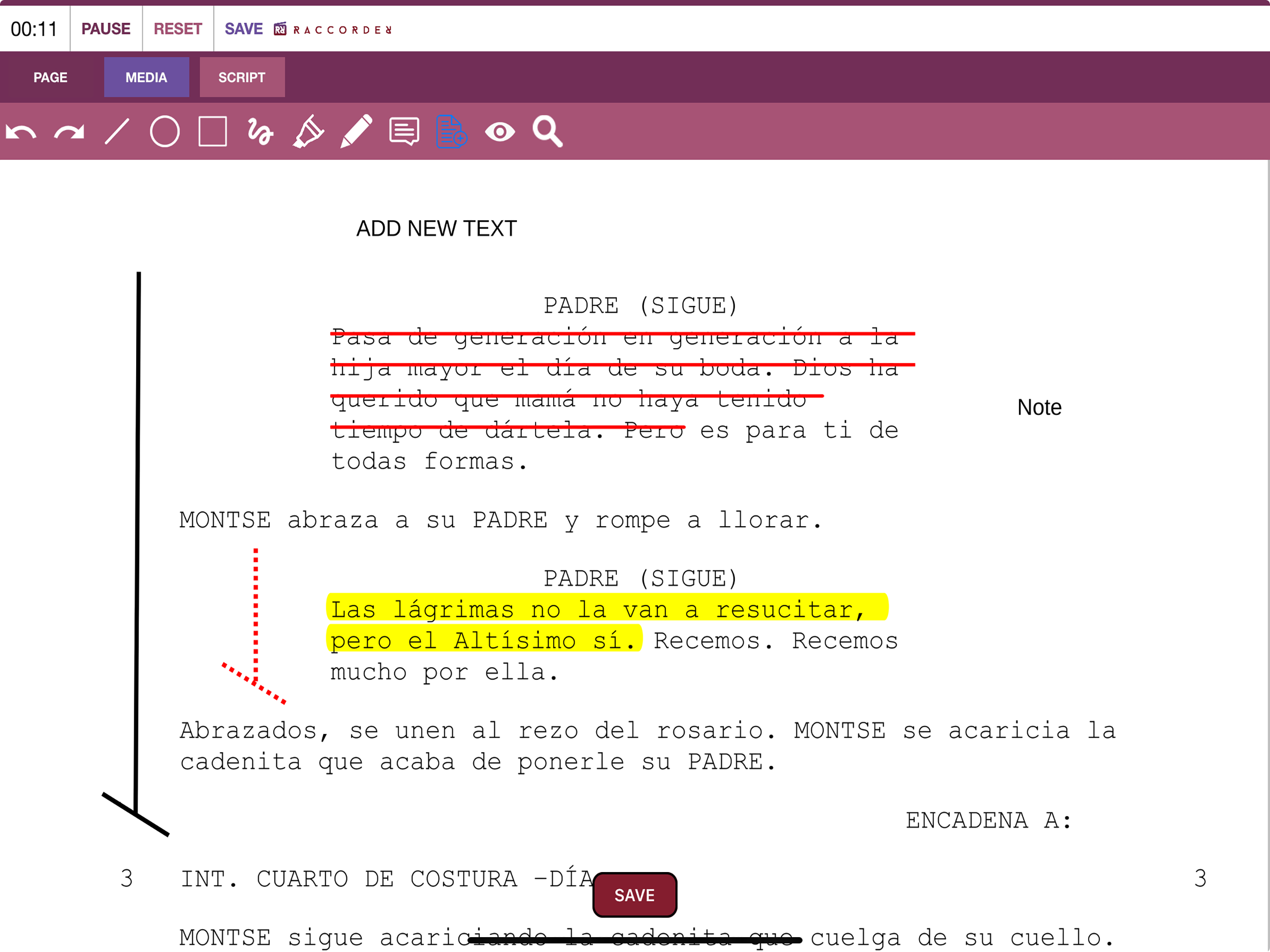Click the red dotted arrow annotation

pyautogui.click(x=255, y=626)
